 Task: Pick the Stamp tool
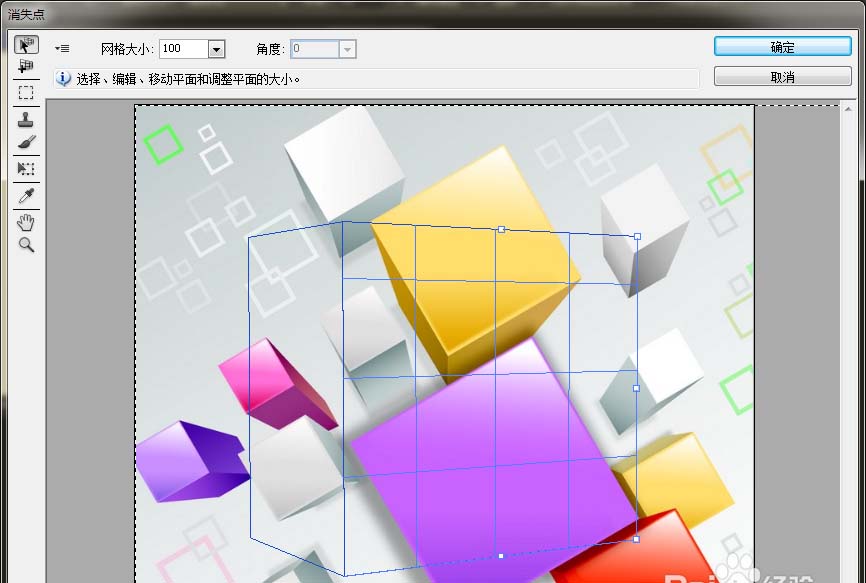[26, 119]
